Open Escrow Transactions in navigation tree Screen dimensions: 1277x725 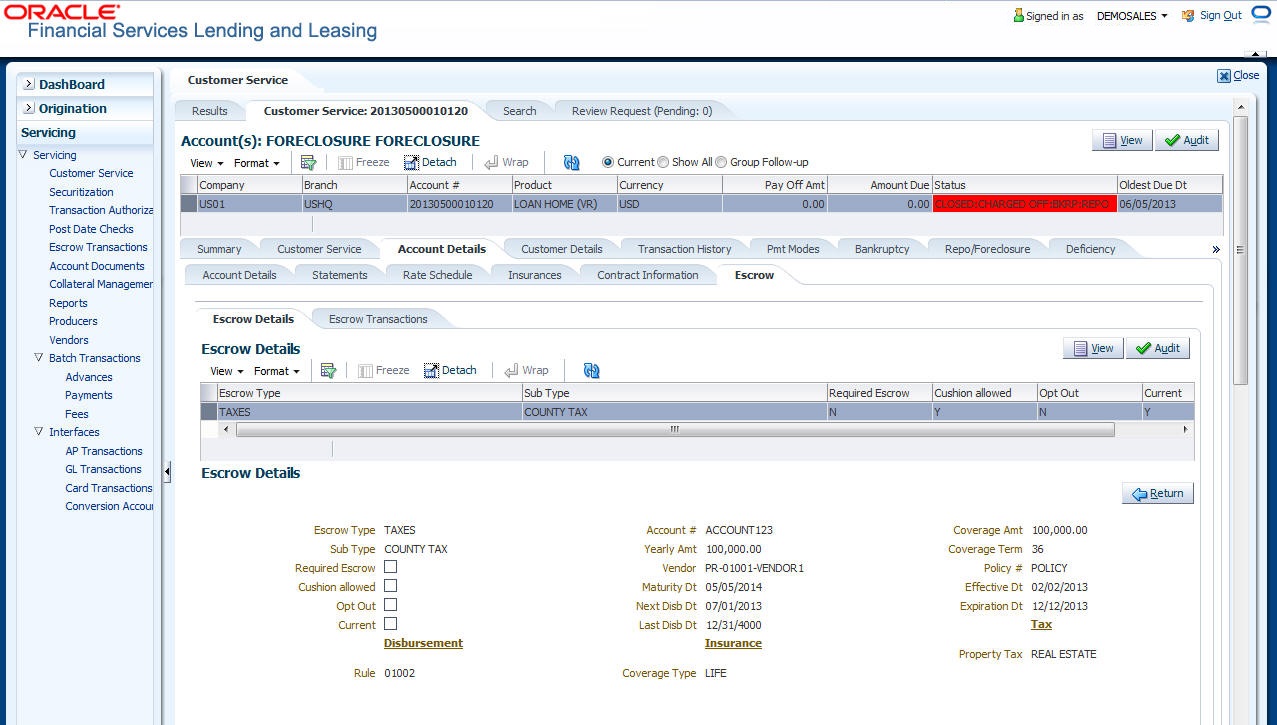[x=98, y=247]
